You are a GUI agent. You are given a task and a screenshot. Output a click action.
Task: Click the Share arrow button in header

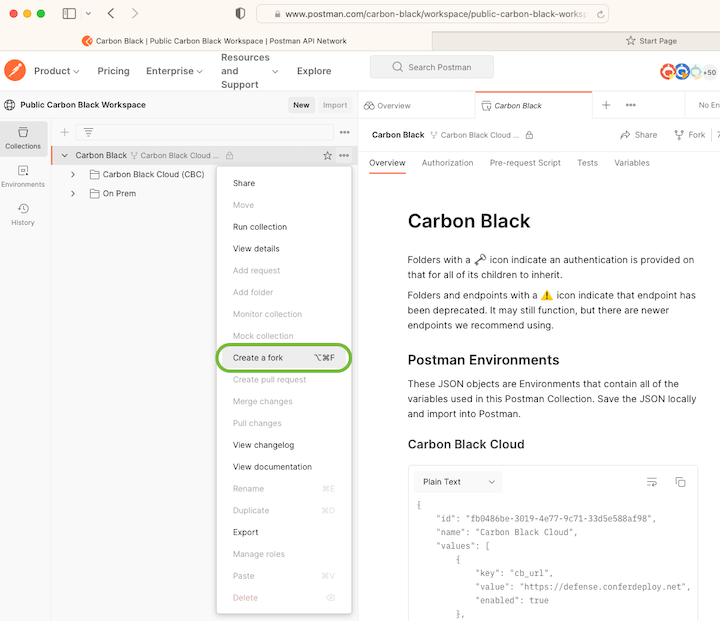click(639, 135)
